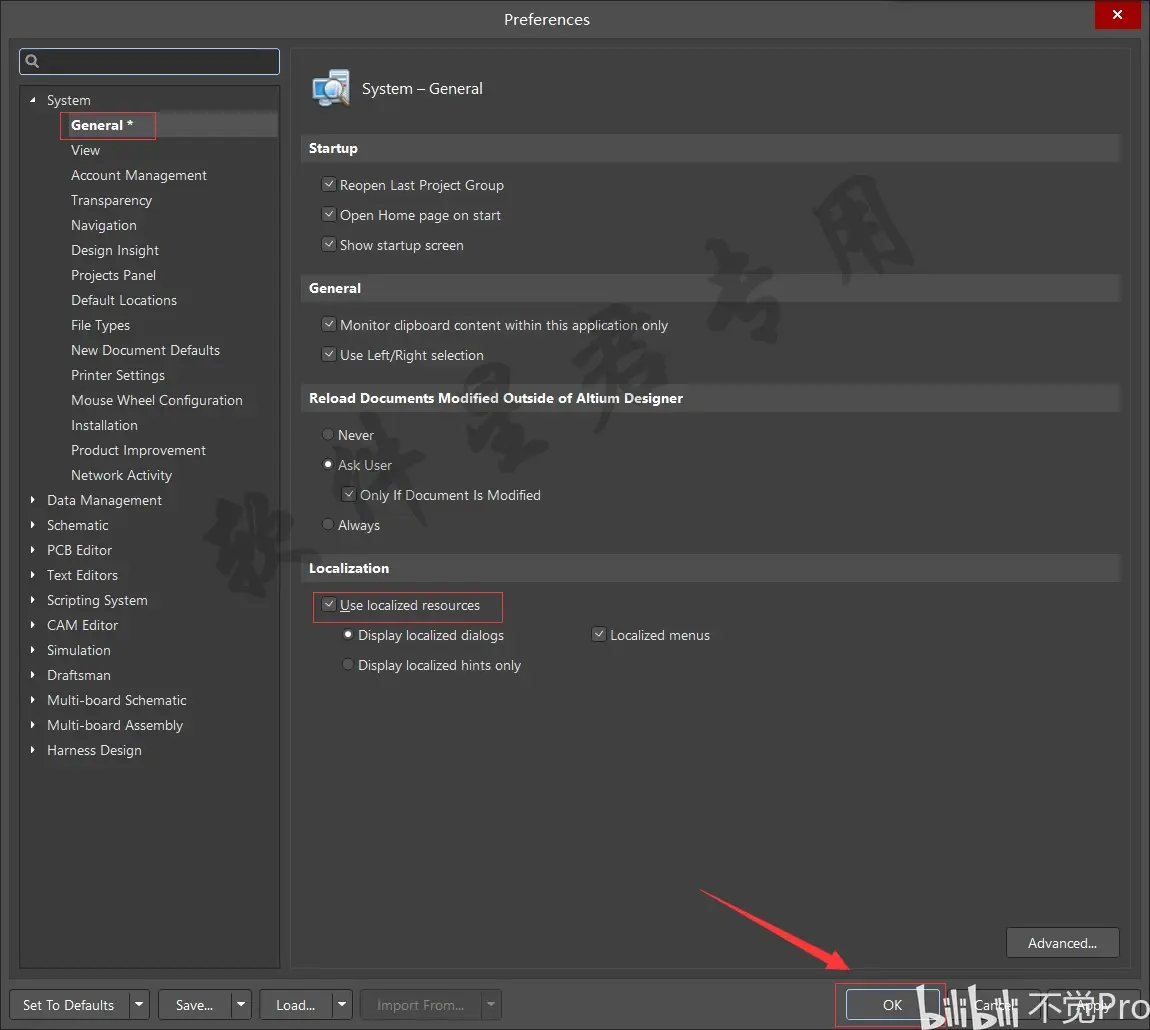
Task: Expand the Harness Design node
Action: [32, 749]
